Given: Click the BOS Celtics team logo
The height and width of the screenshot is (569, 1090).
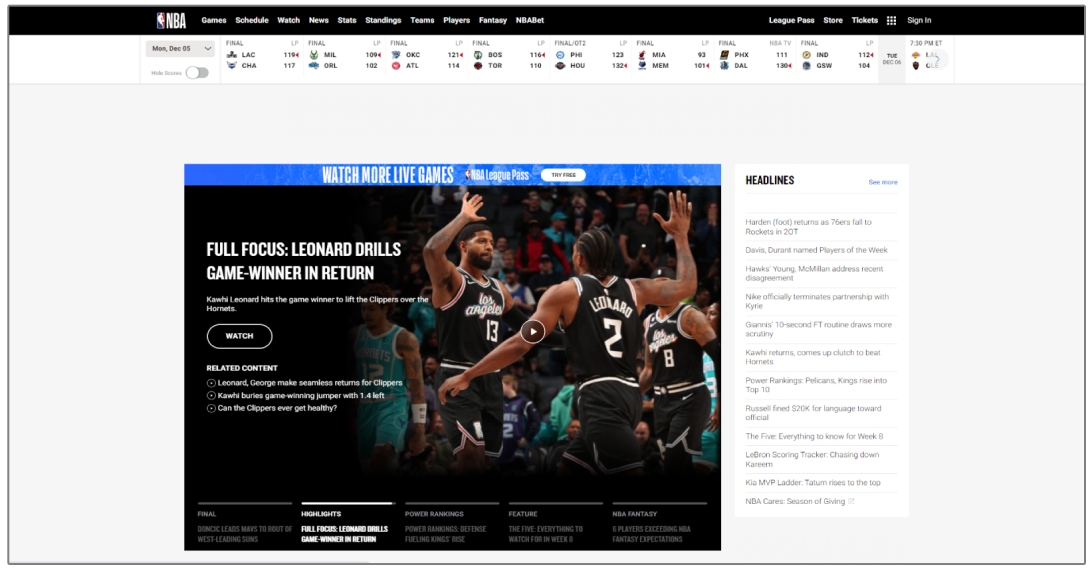Looking at the screenshot, I should click(x=478, y=55).
